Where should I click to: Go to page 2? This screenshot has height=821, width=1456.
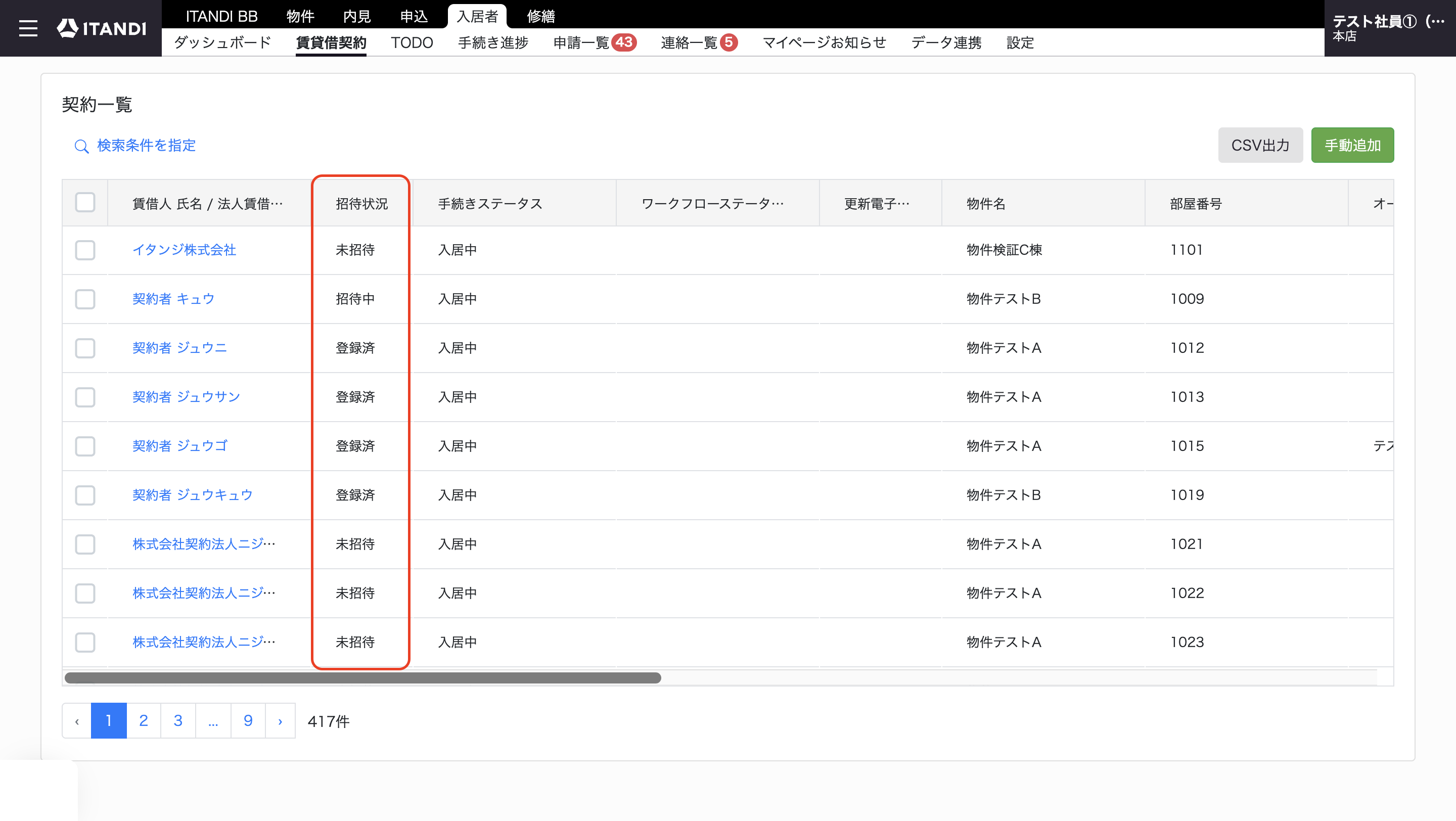click(x=144, y=721)
